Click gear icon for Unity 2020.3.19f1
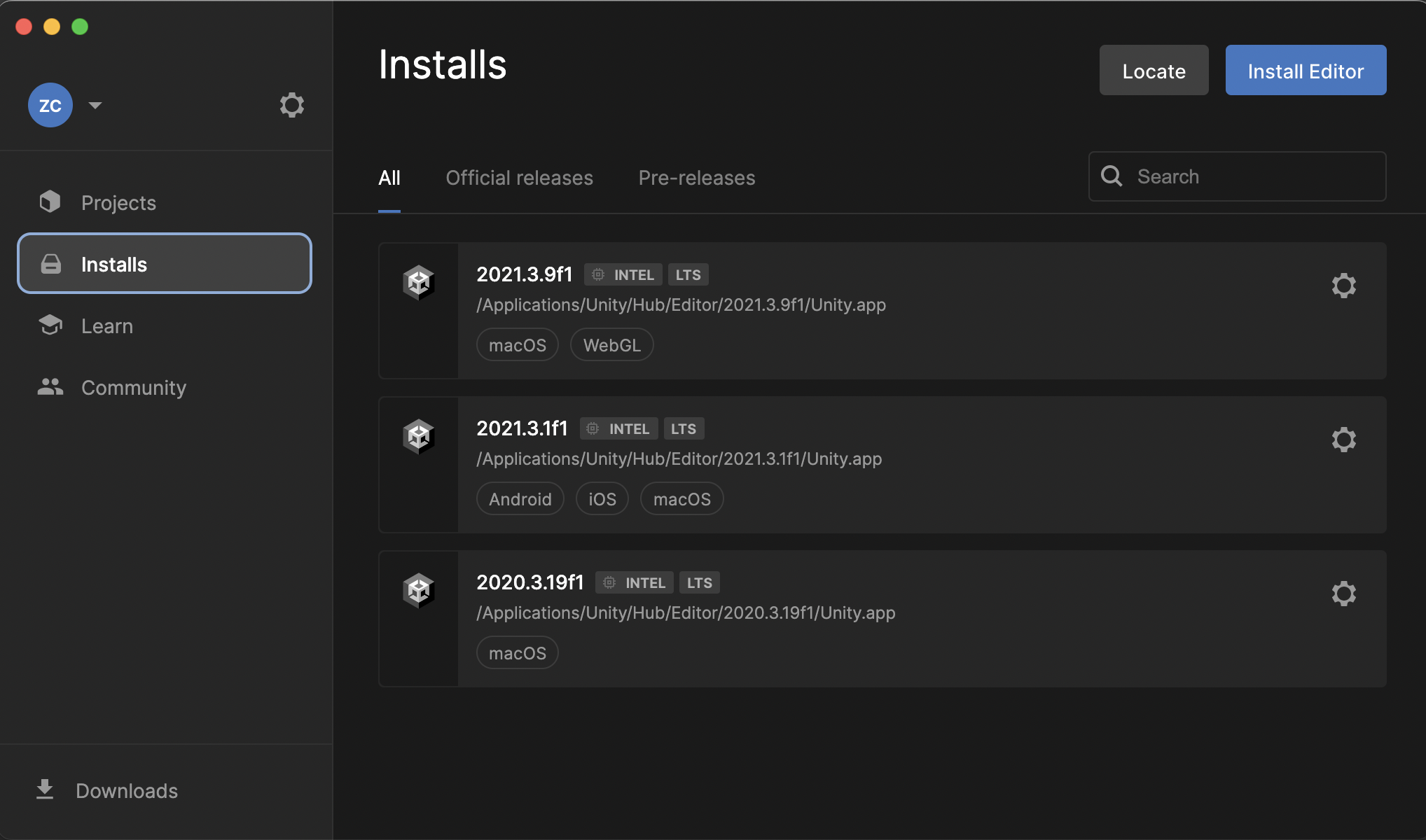 pyautogui.click(x=1343, y=594)
